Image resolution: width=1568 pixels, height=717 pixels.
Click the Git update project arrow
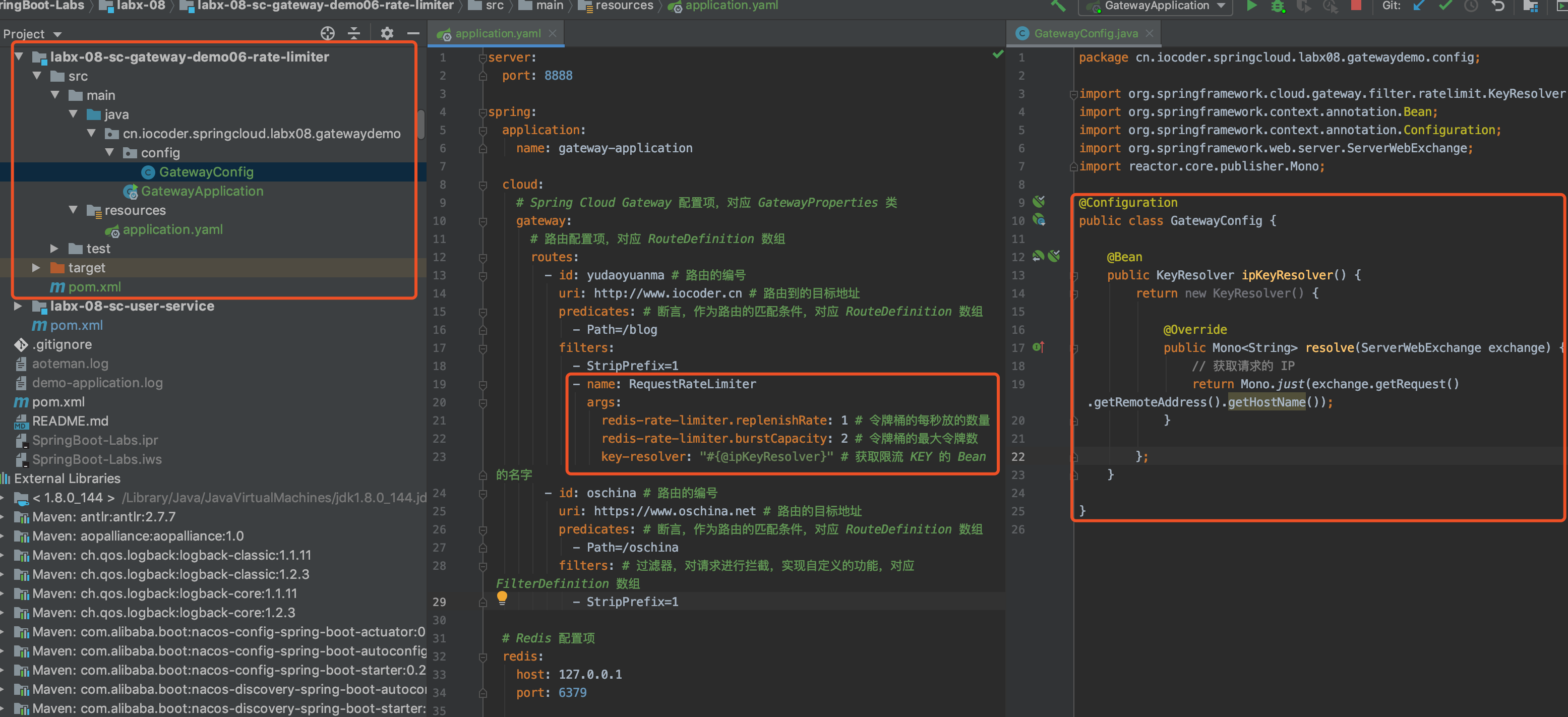(1419, 6)
